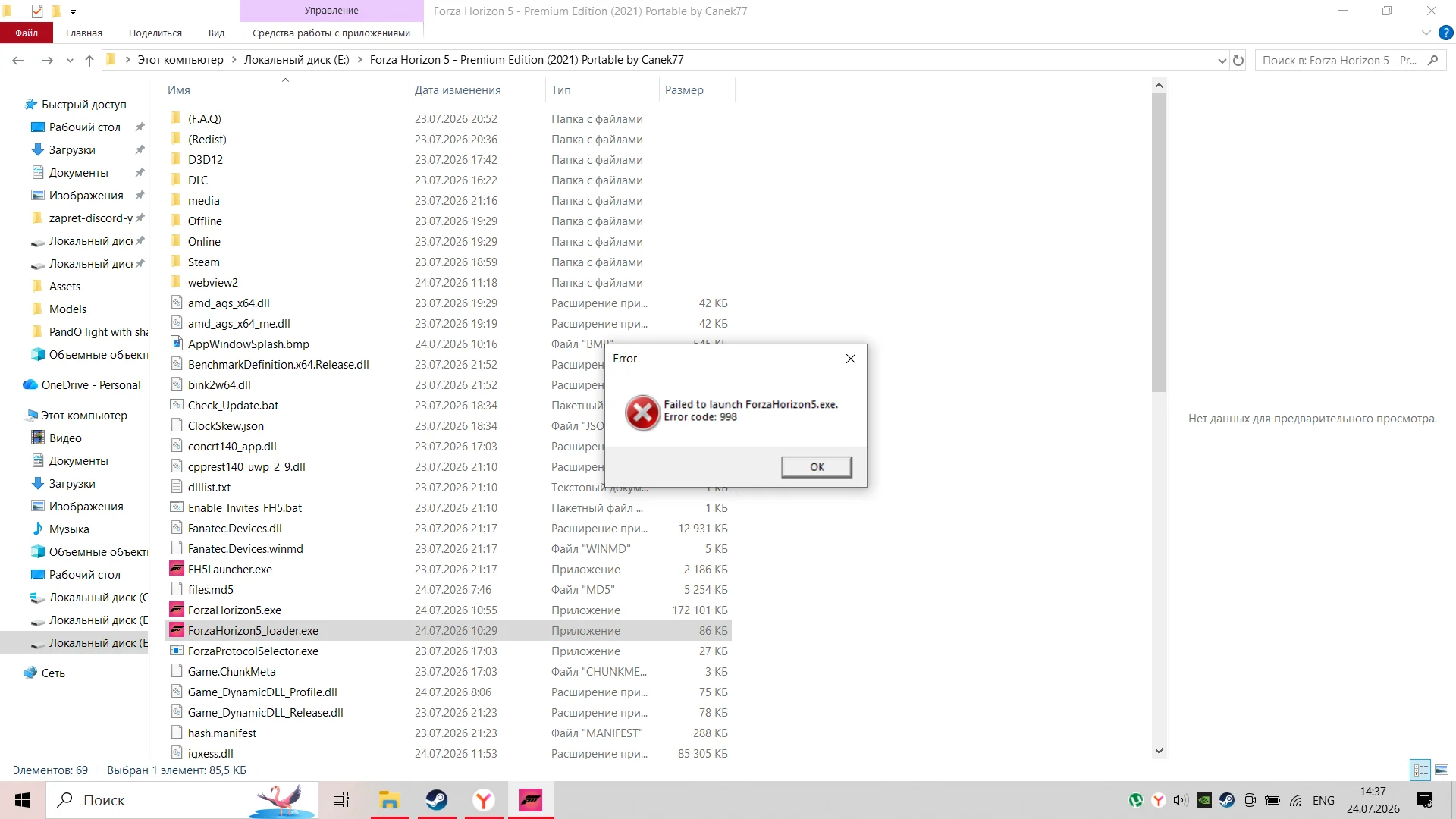Open zapret-discord-y folder in sidebar
Screen dimensions: 1456x819
point(90,218)
